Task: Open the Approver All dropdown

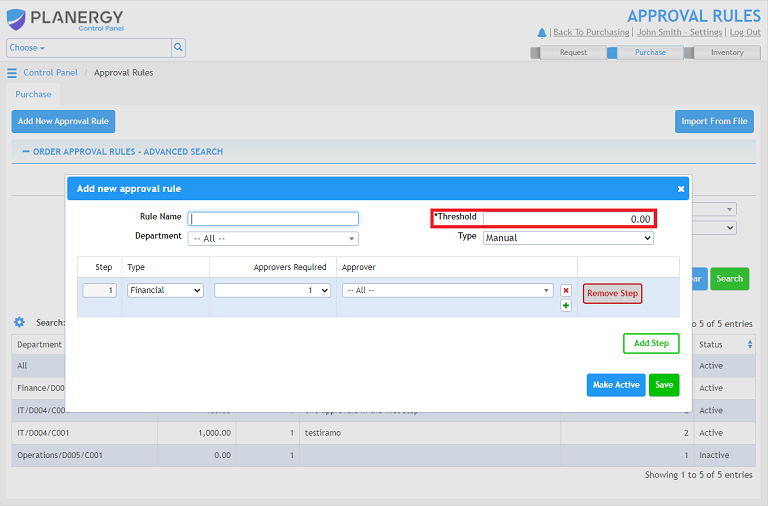Action: tap(448, 290)
